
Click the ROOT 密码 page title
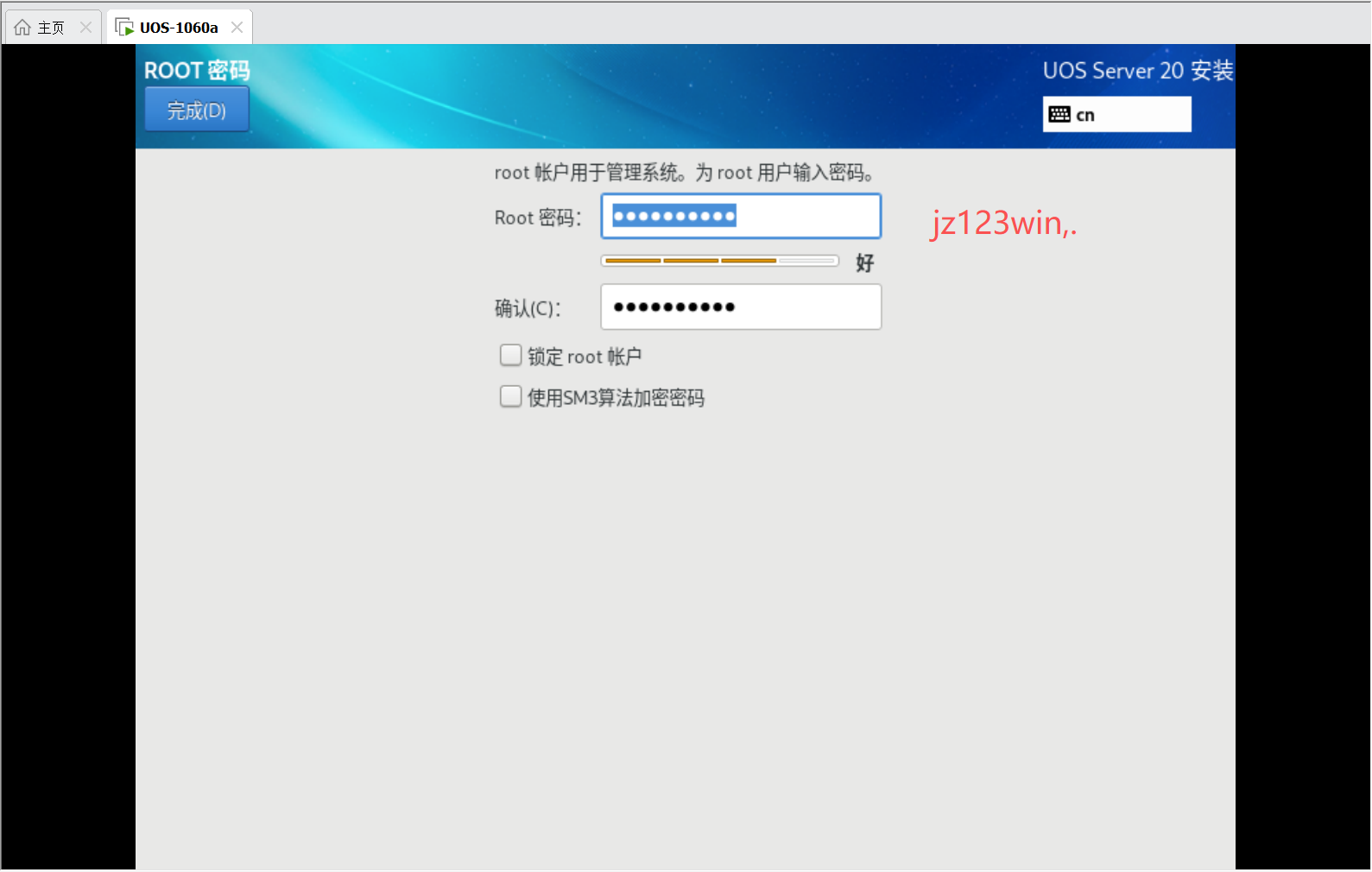[x=197, y=70]
